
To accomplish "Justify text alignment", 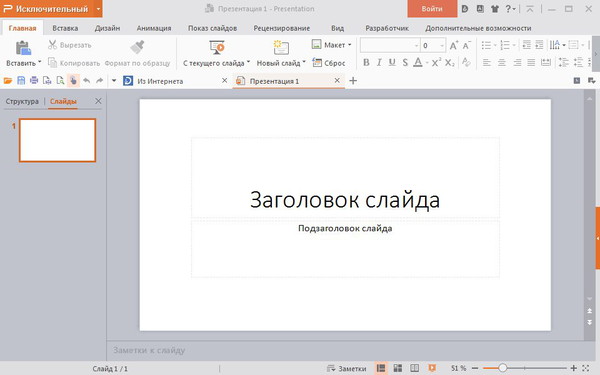I will (531, 62).
